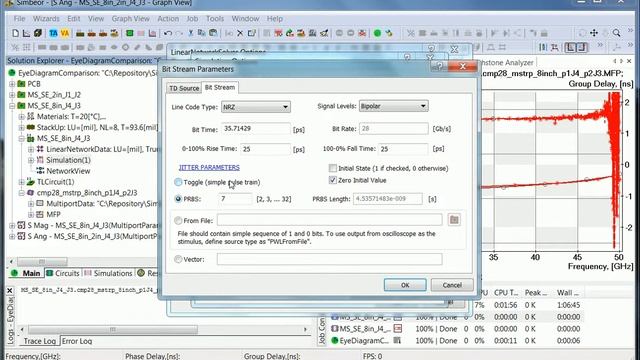Collapse the cmp28_mstrp_8inch_p1J4_p2J3 node
Screen dimensions: 640x360
[21, 193]
